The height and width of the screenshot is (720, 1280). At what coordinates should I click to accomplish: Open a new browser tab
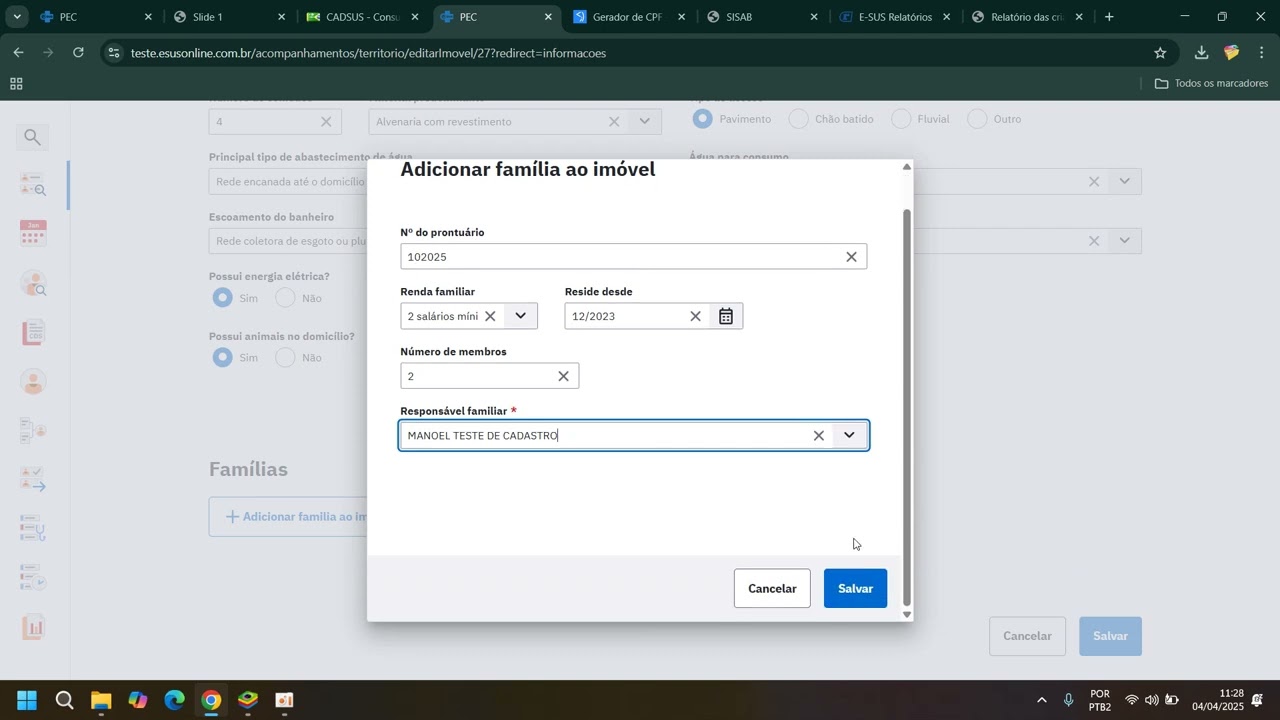[x=1109, y=17]
